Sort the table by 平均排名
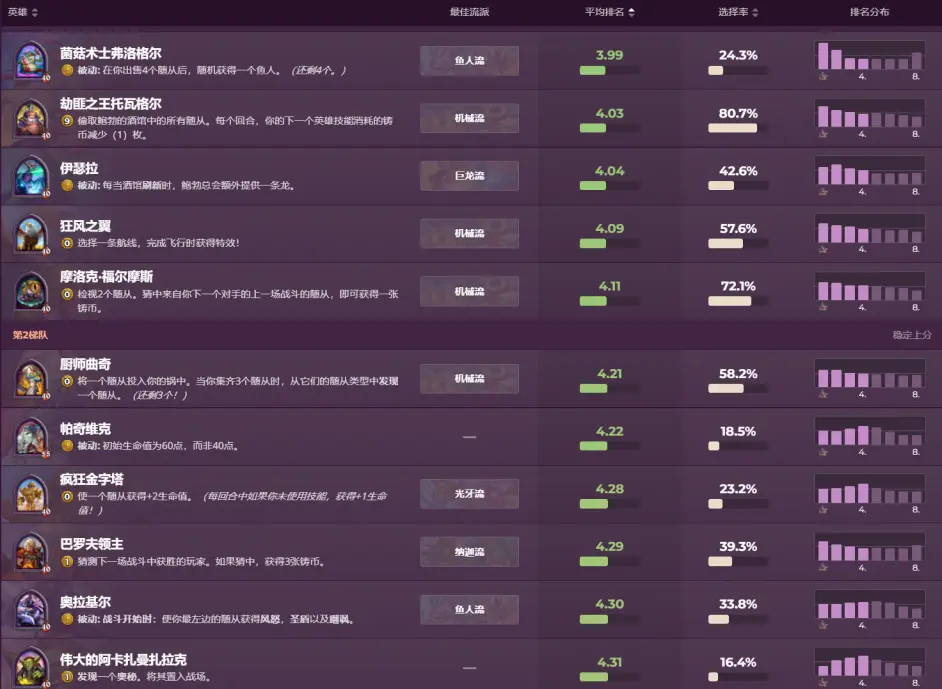 click(x=609, y=13)
